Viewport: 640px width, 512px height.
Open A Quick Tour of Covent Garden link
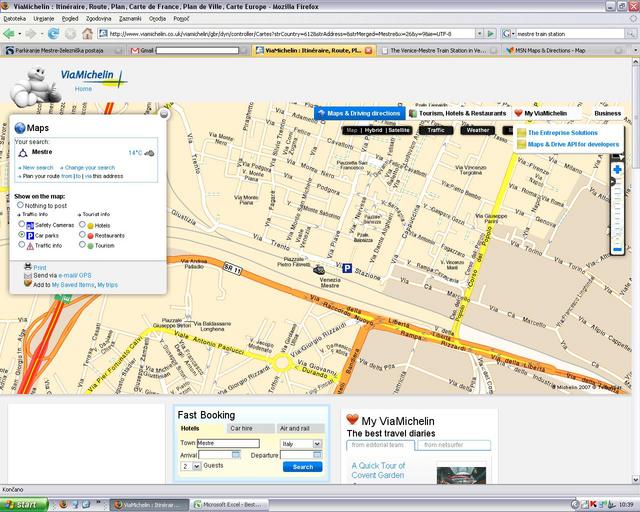pyautogui.click(x=378, y=470)
